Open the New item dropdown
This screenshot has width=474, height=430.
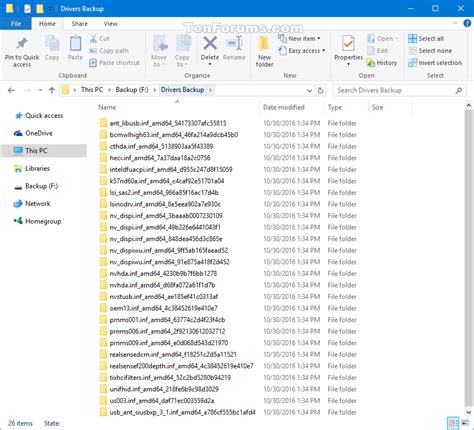[x=299, y=38]
